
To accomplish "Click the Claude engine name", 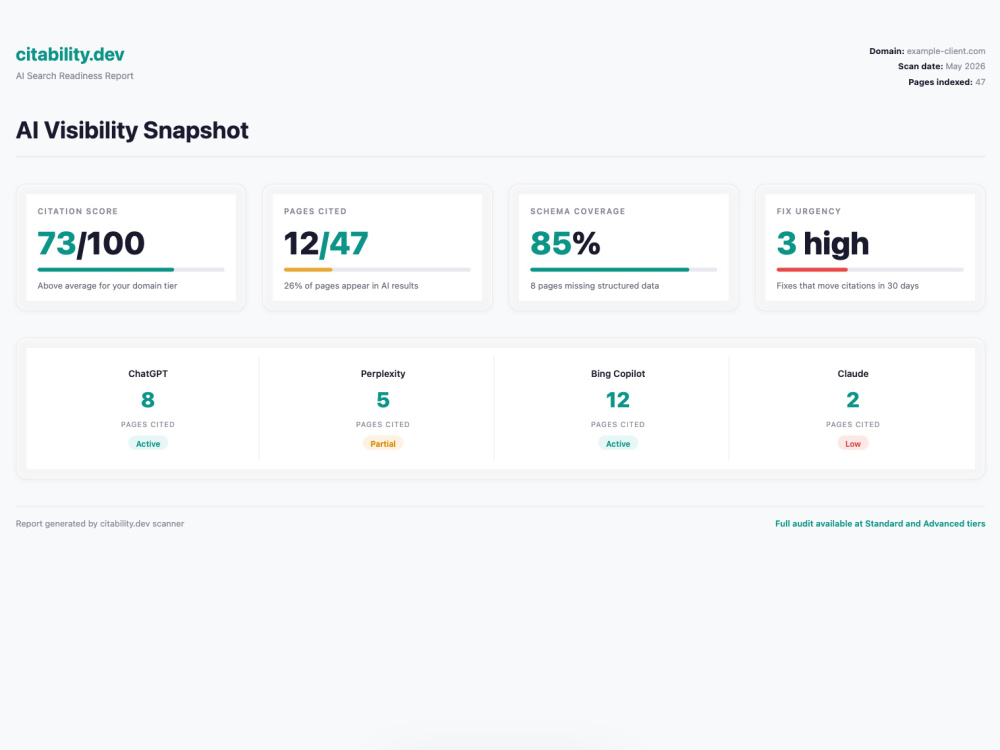I will 853,374.
